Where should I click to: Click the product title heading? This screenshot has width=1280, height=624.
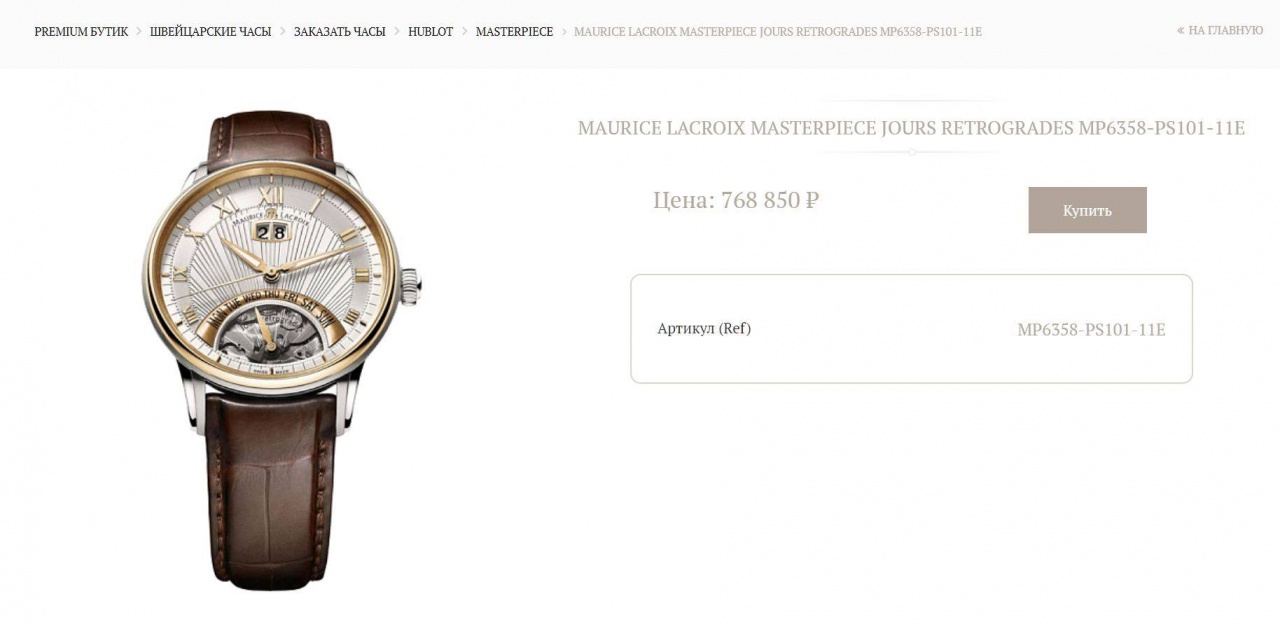coord(911,128)
